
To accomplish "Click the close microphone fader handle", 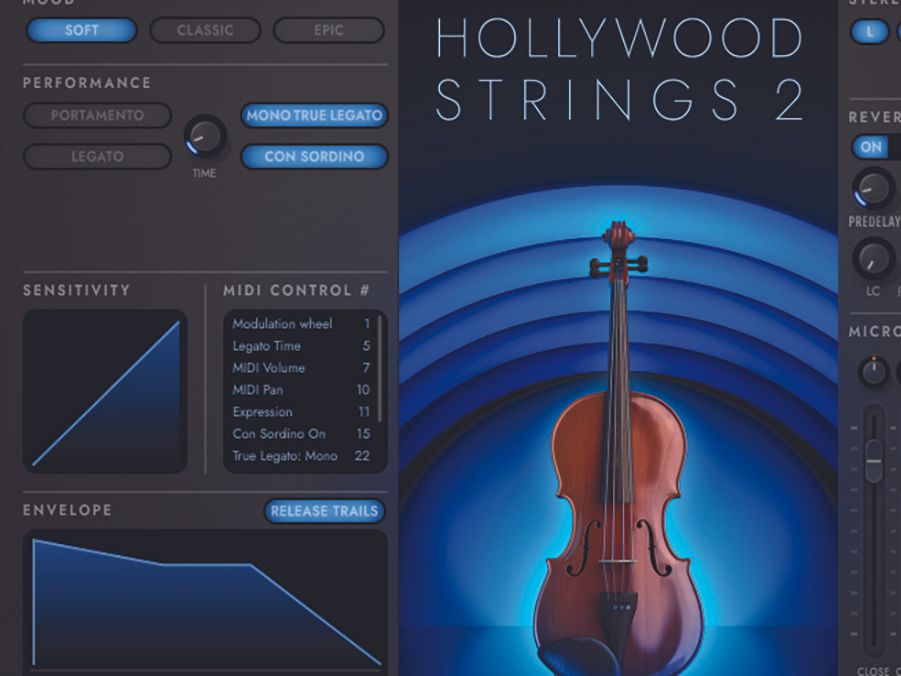I will [874, 460].
